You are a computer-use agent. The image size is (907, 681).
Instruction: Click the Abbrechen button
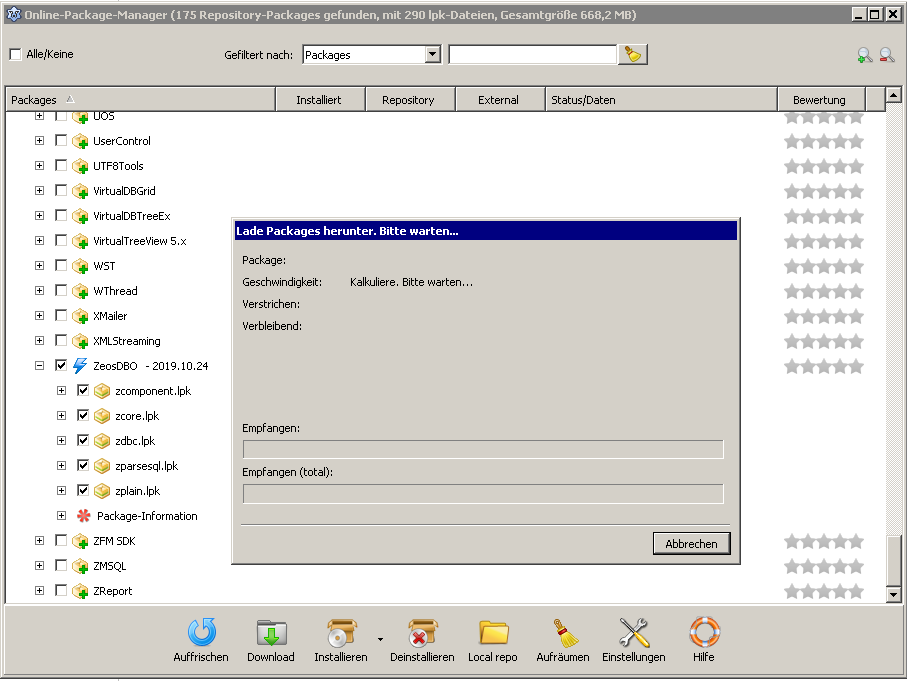click(691, 544)
